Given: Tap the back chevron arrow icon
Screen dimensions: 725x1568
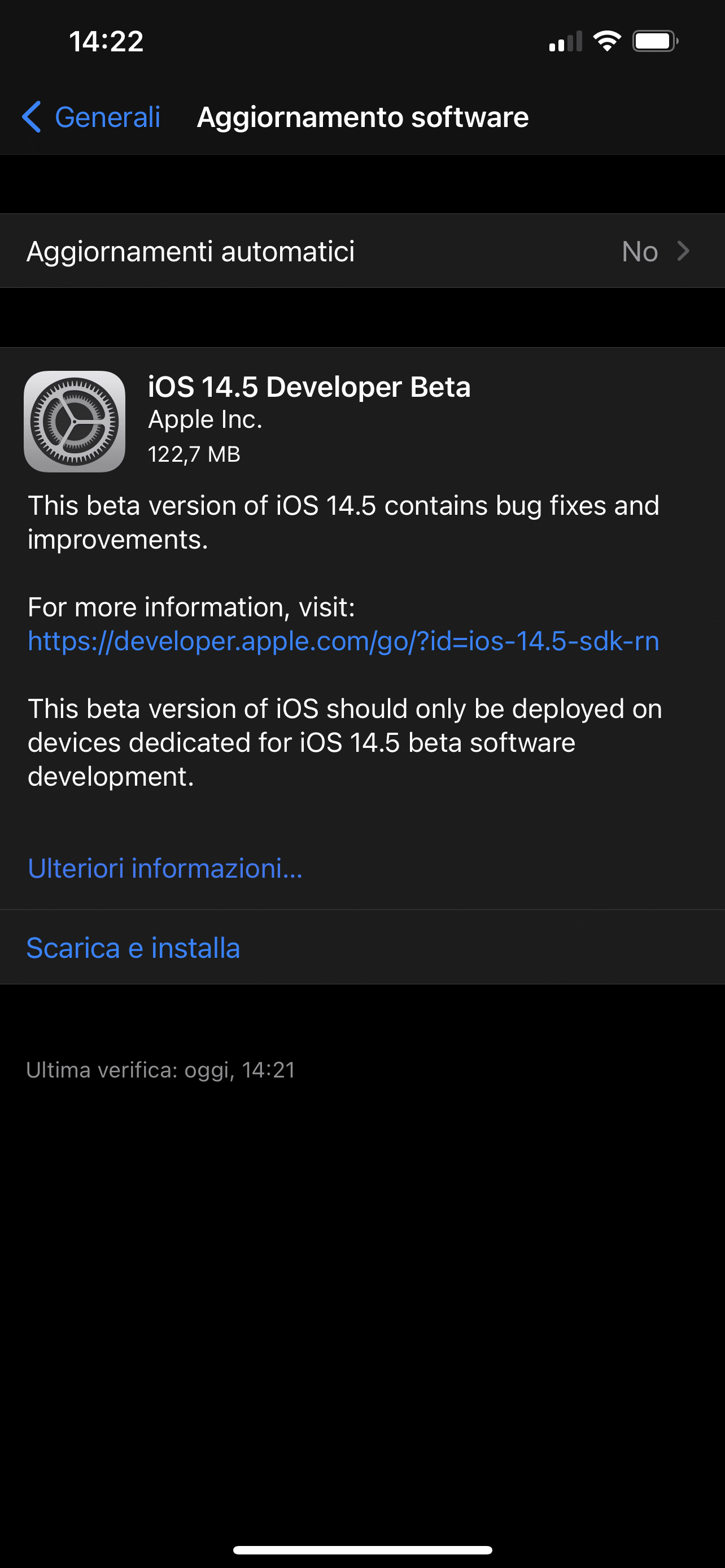Looking at the screenshot, I should tap(32, 117).
